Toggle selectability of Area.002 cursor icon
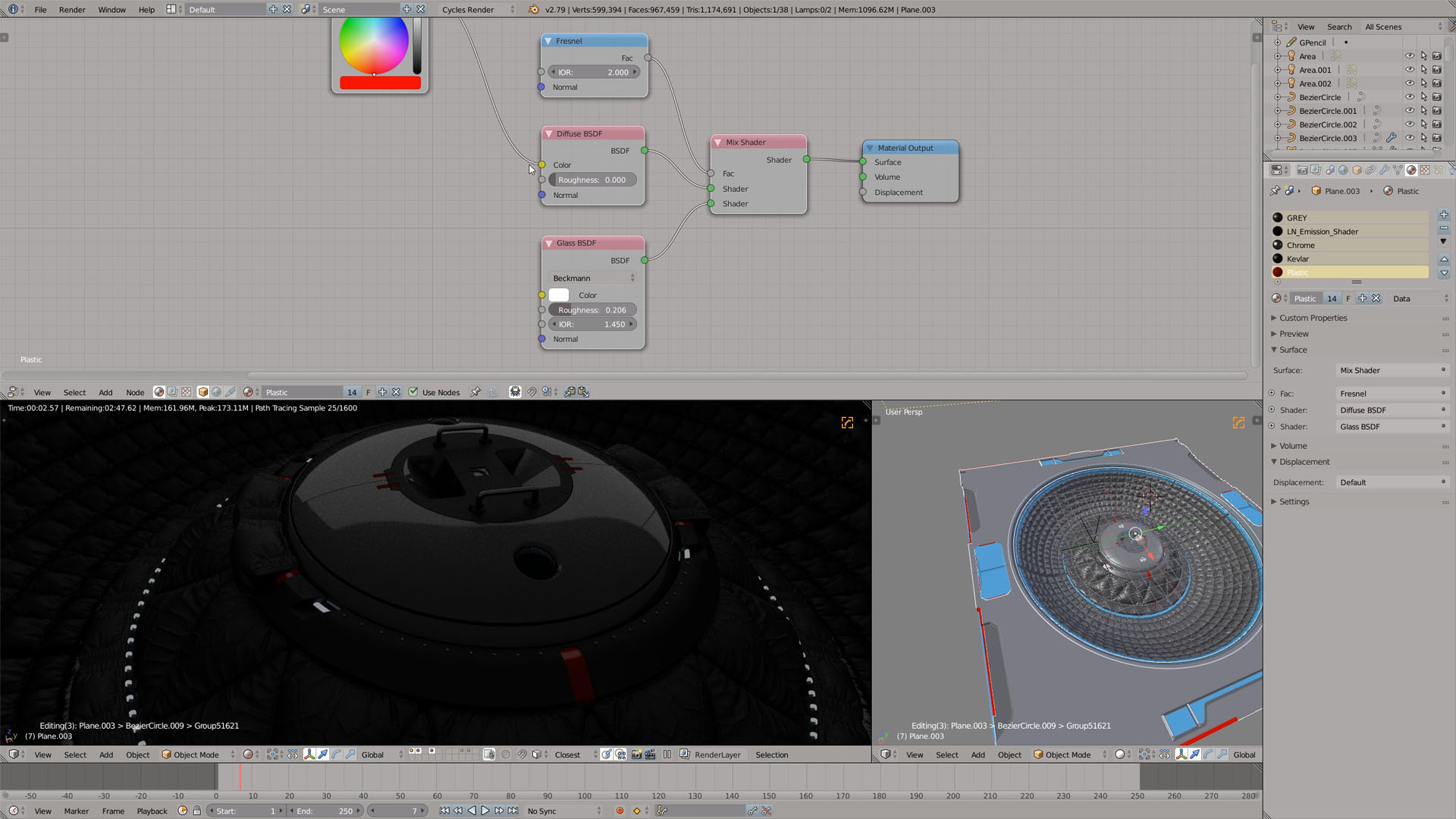Image resolution: width=1456 pixels, height=819 pixels. pos(1423,83)
